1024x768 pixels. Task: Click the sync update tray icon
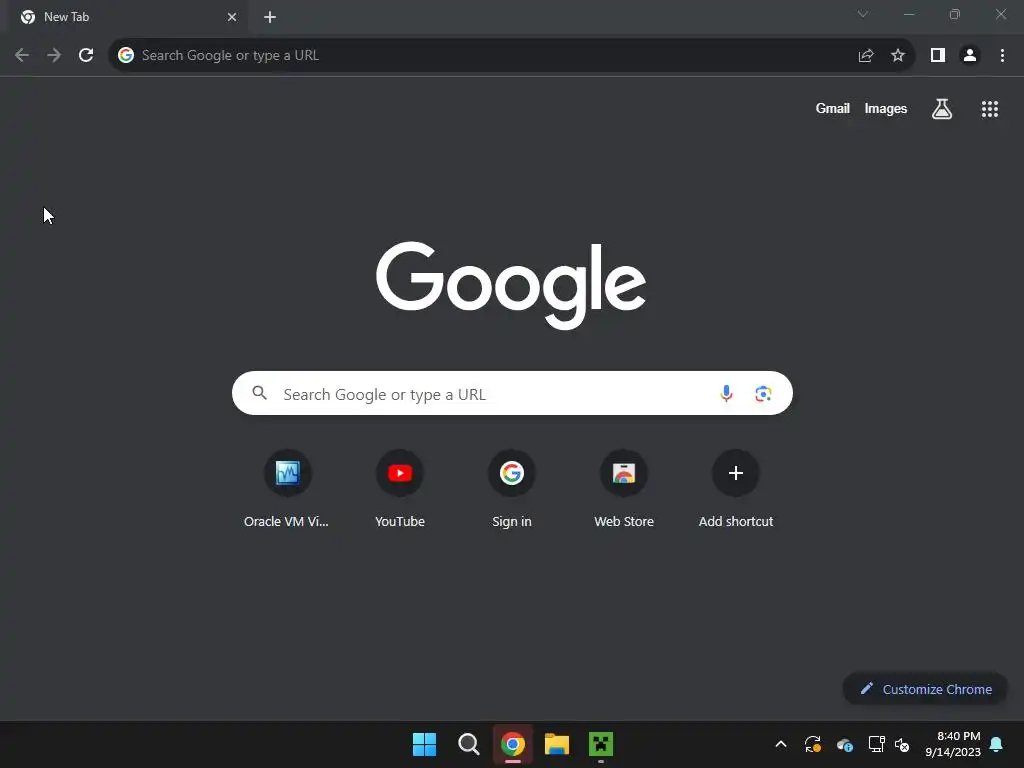tap(812, 744)
